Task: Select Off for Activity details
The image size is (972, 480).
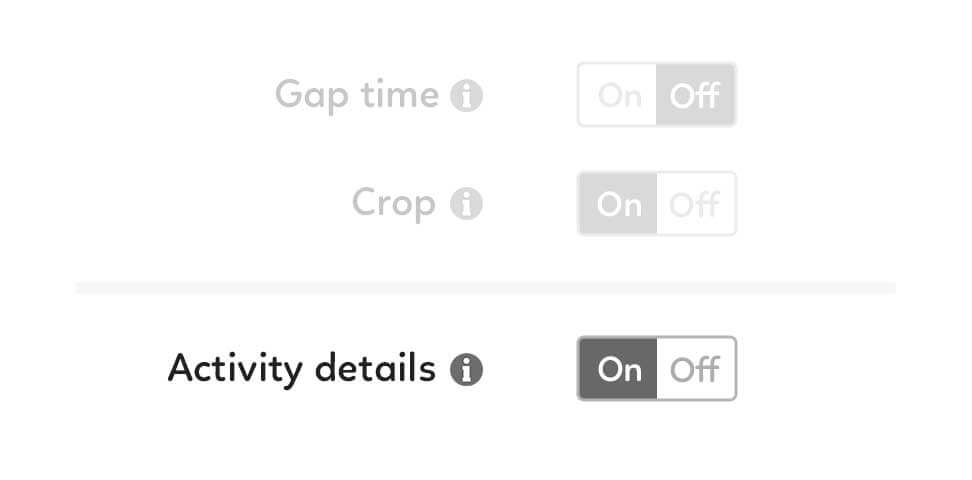Action: [x=696, y=368]
